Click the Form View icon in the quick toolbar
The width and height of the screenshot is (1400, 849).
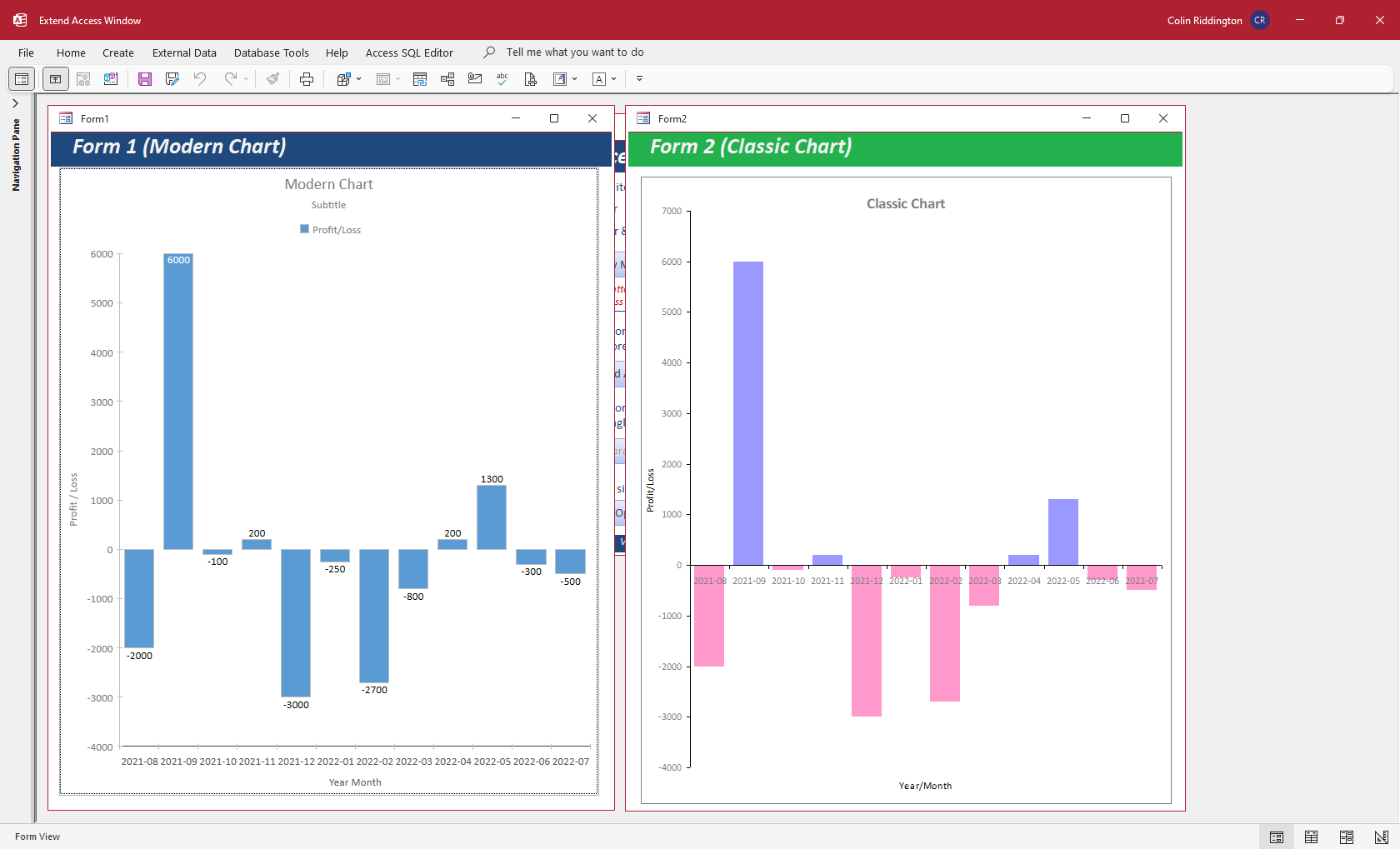click(x=22, y=79)
